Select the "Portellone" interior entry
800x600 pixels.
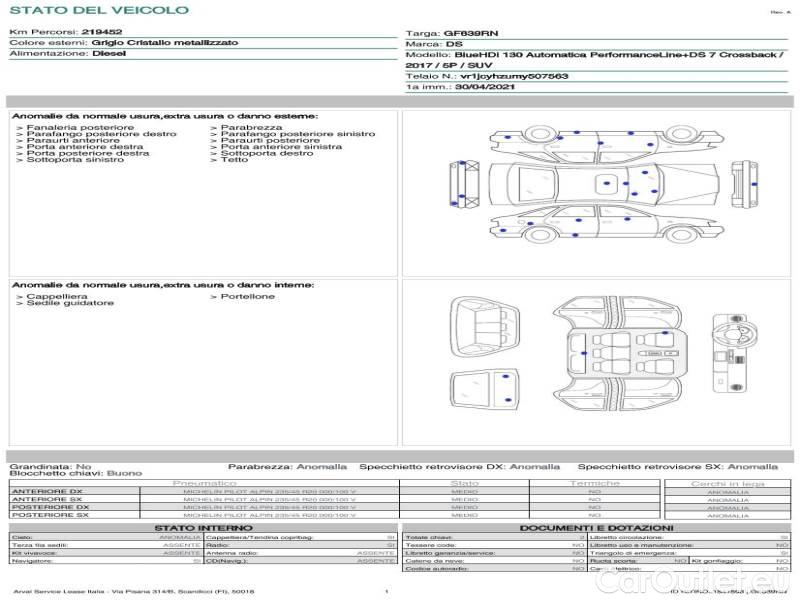248,296
